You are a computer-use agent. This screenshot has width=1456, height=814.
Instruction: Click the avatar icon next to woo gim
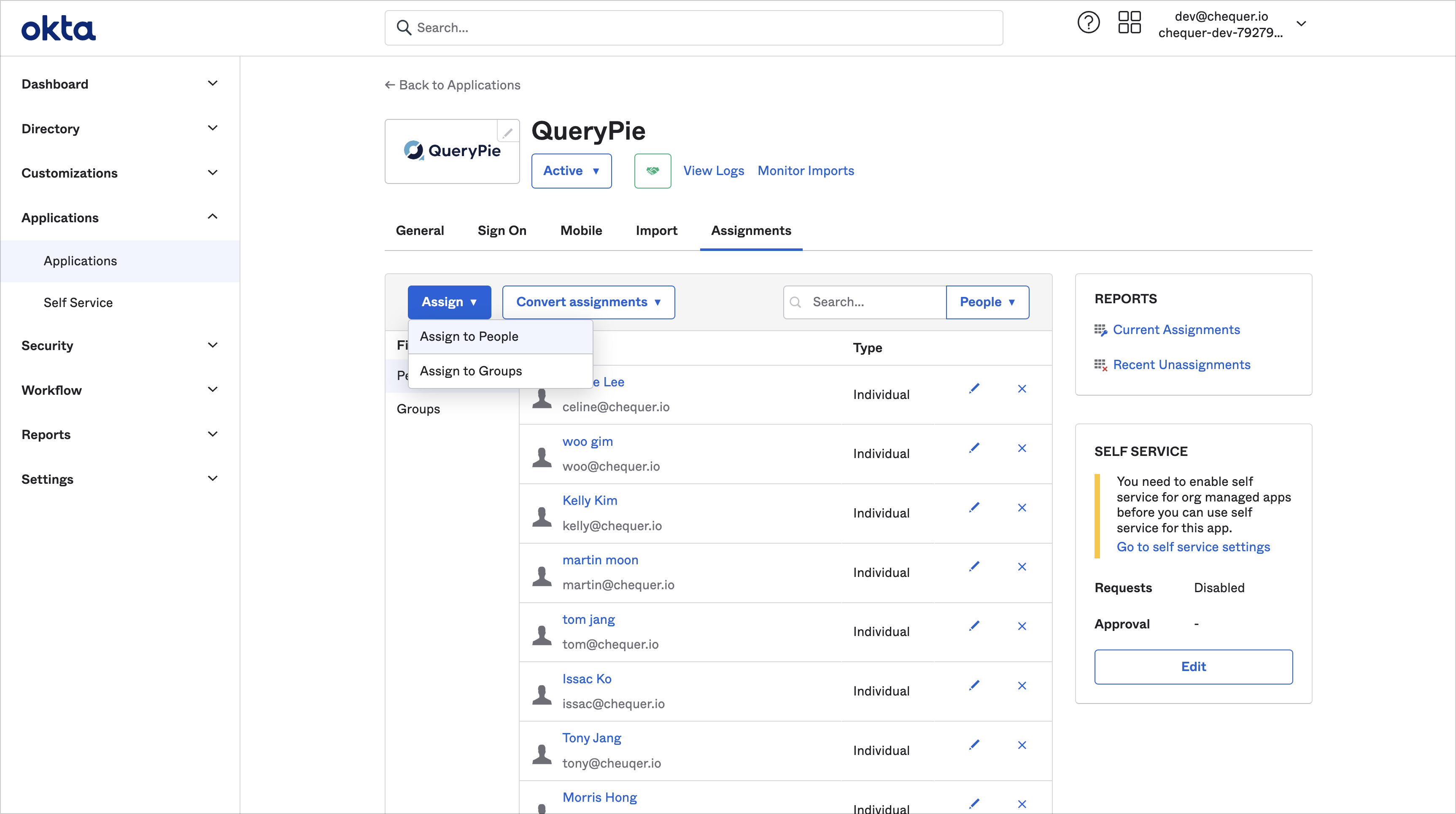(542, 457)
